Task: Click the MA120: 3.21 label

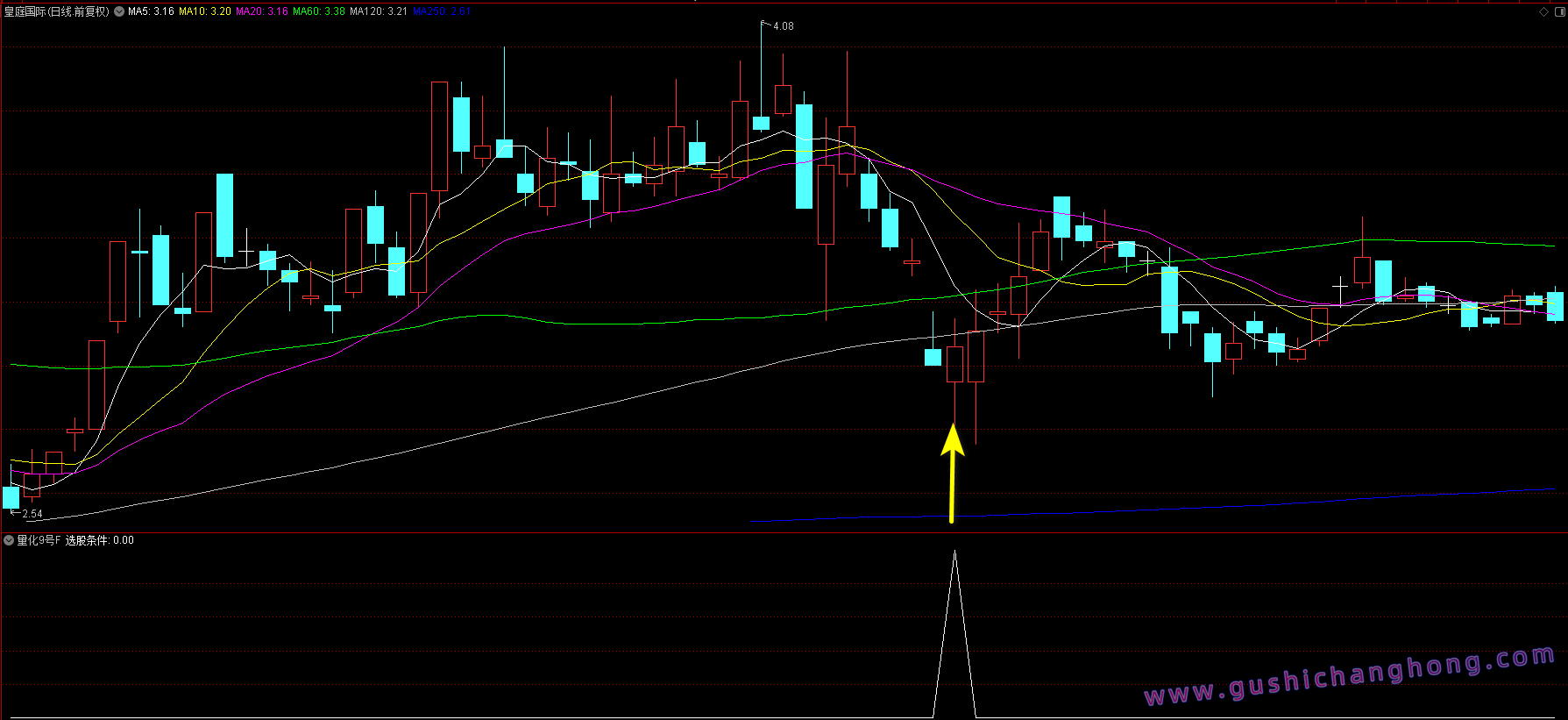Action: tap(379, 11)
